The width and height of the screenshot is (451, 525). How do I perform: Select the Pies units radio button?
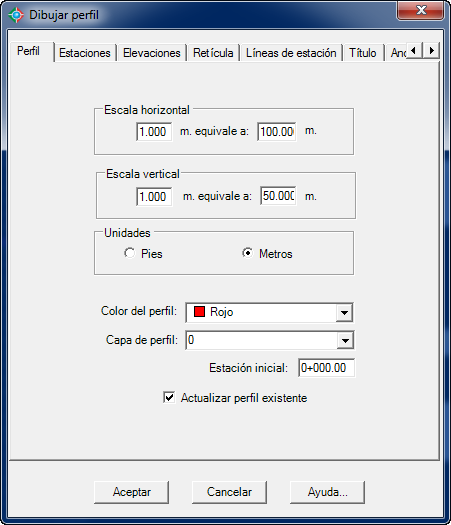point(129,253)
